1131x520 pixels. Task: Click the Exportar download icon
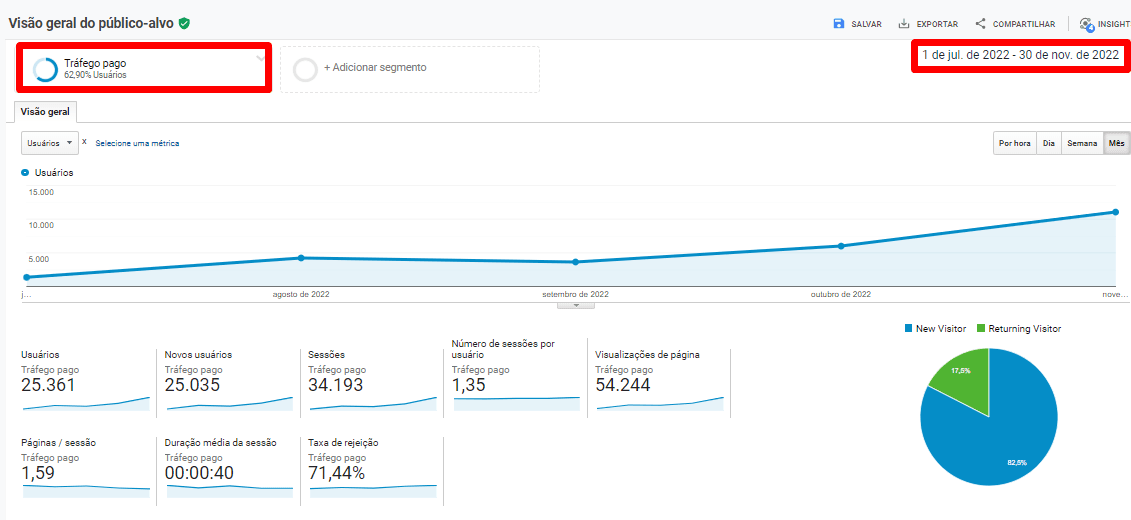[904, 24]
